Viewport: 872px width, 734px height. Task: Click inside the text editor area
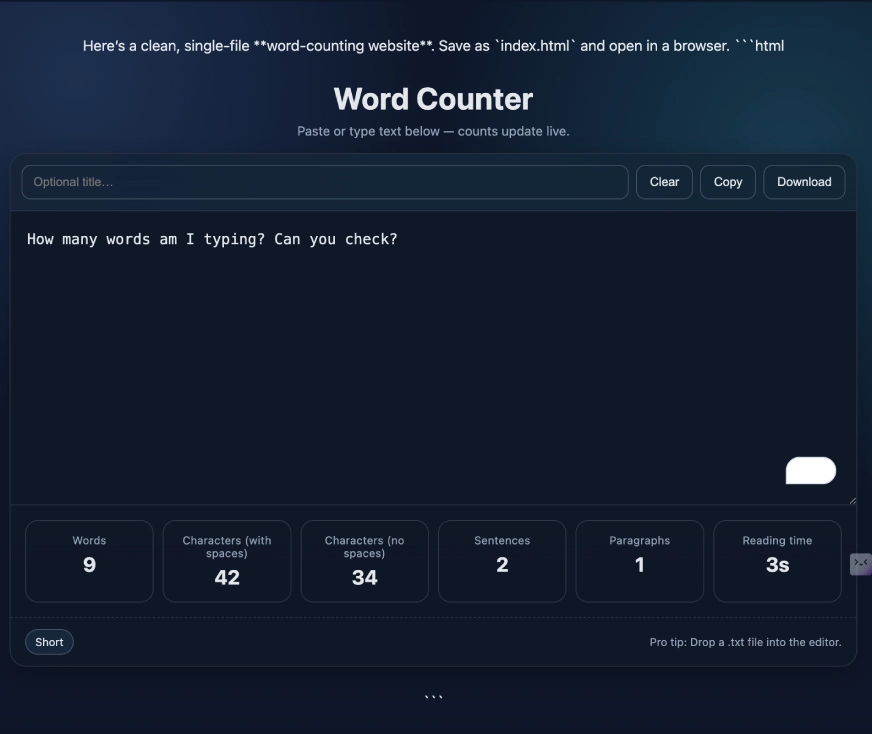click(433, 358)
